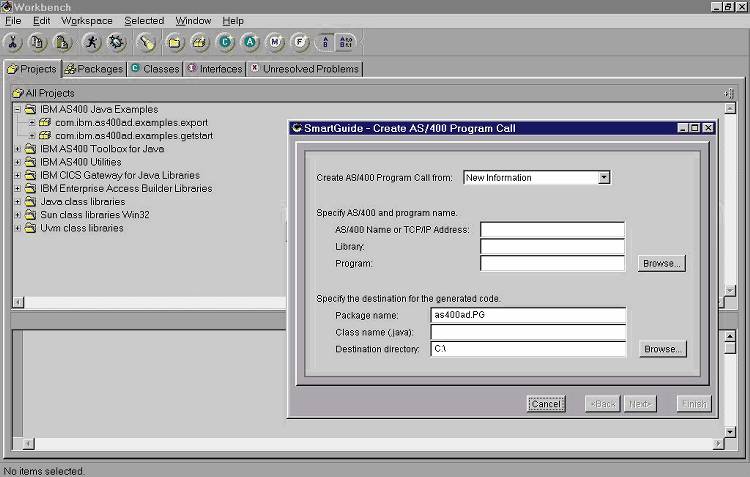Toggle the edition names 'A B 1.0' button
This screenshot has width=750, height=477.
coord(346,43)
